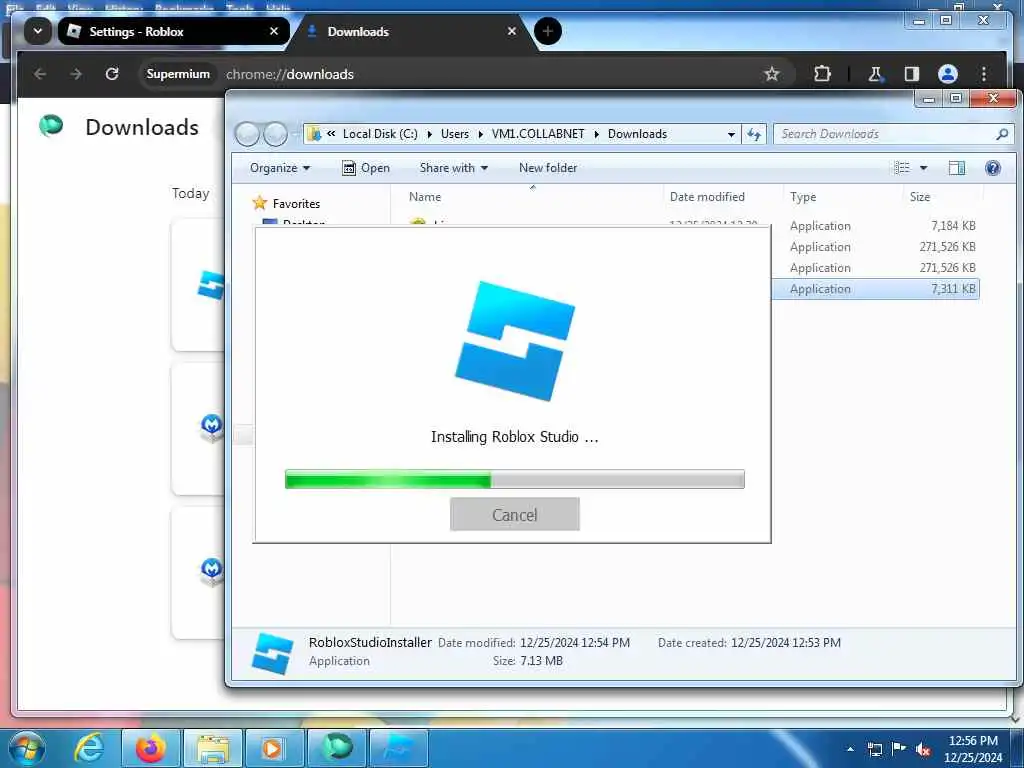Close the Settings - Roblox tab

tap(274, 31)
